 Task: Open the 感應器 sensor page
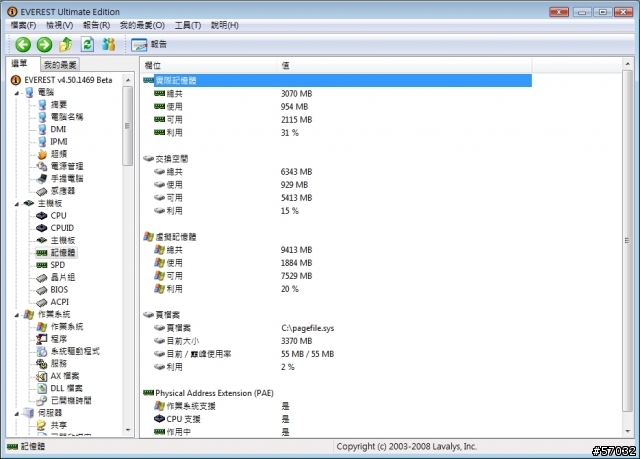(x=62, y=191)
